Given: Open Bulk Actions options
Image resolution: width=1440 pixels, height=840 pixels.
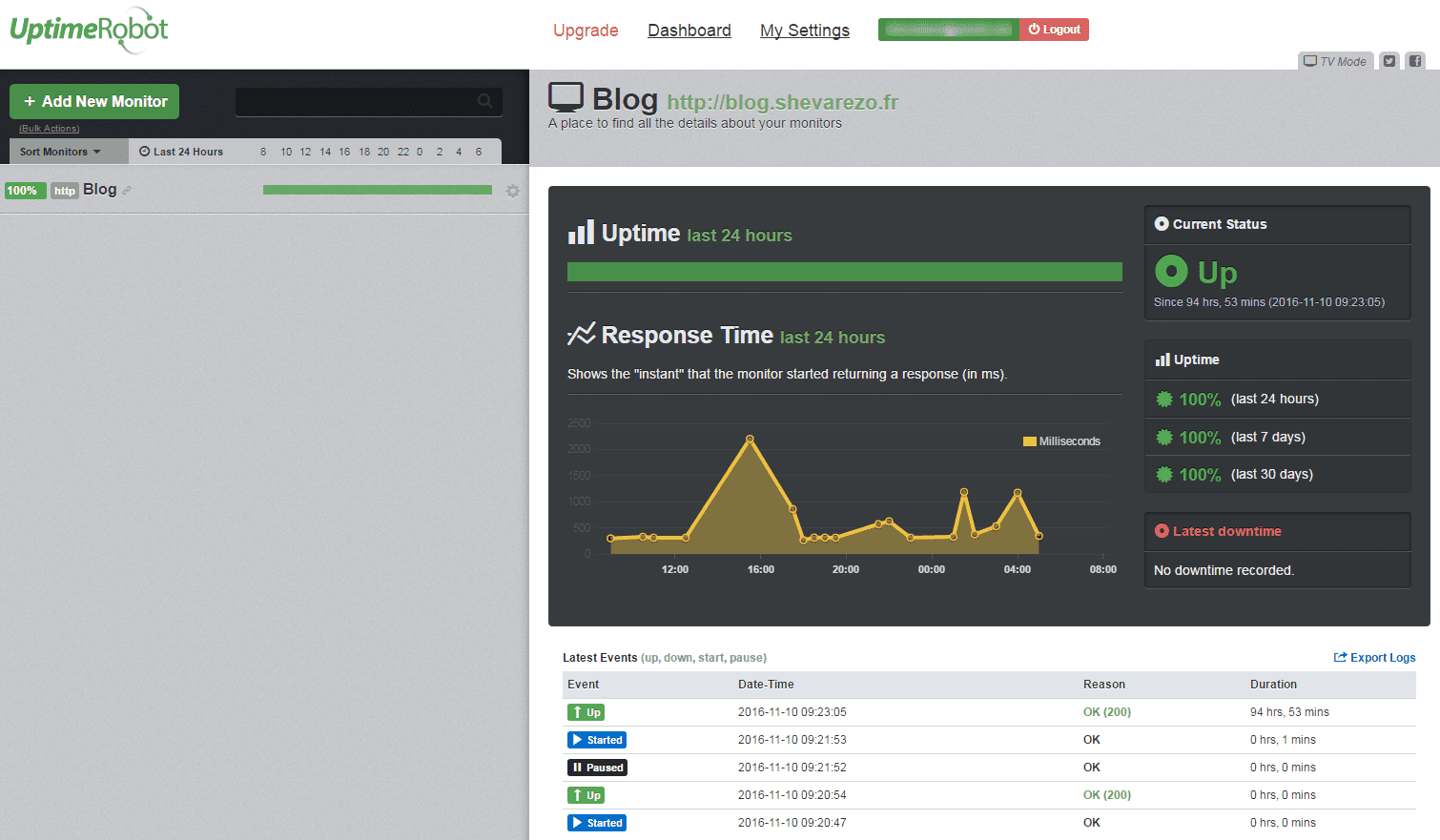Looking at the screenshot, I should click(50, 129).
